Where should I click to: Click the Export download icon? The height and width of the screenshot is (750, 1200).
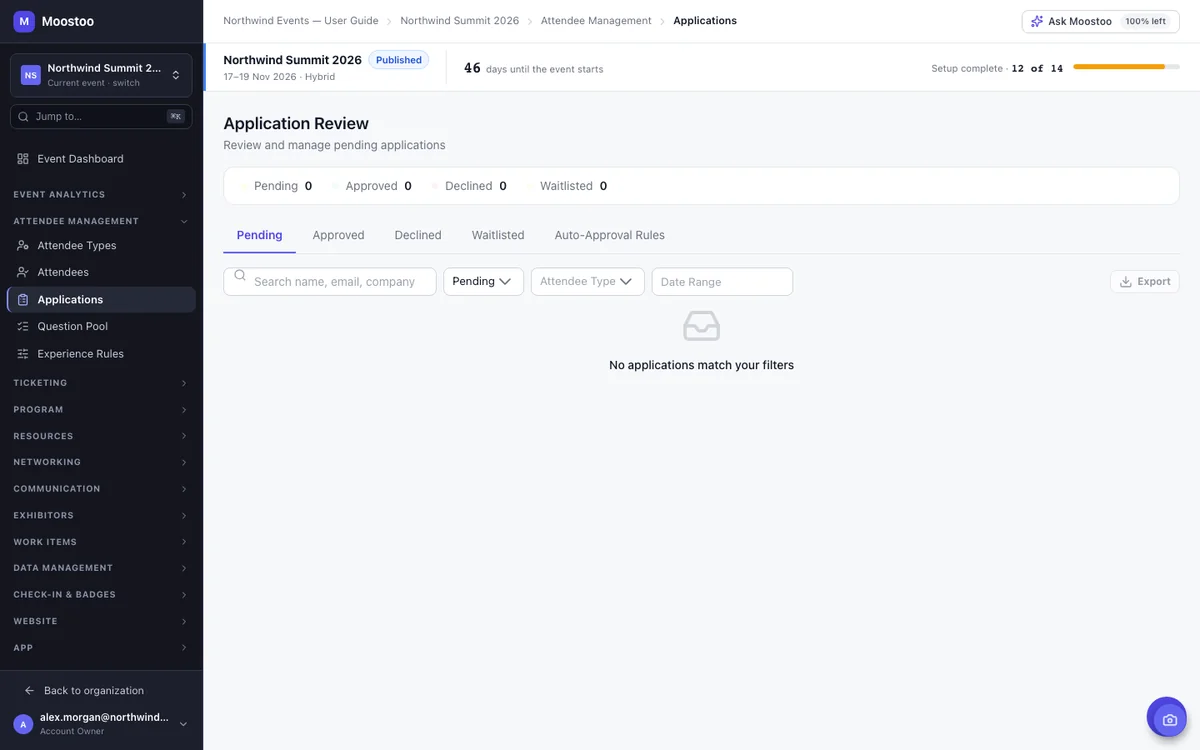click(1126, 282)
